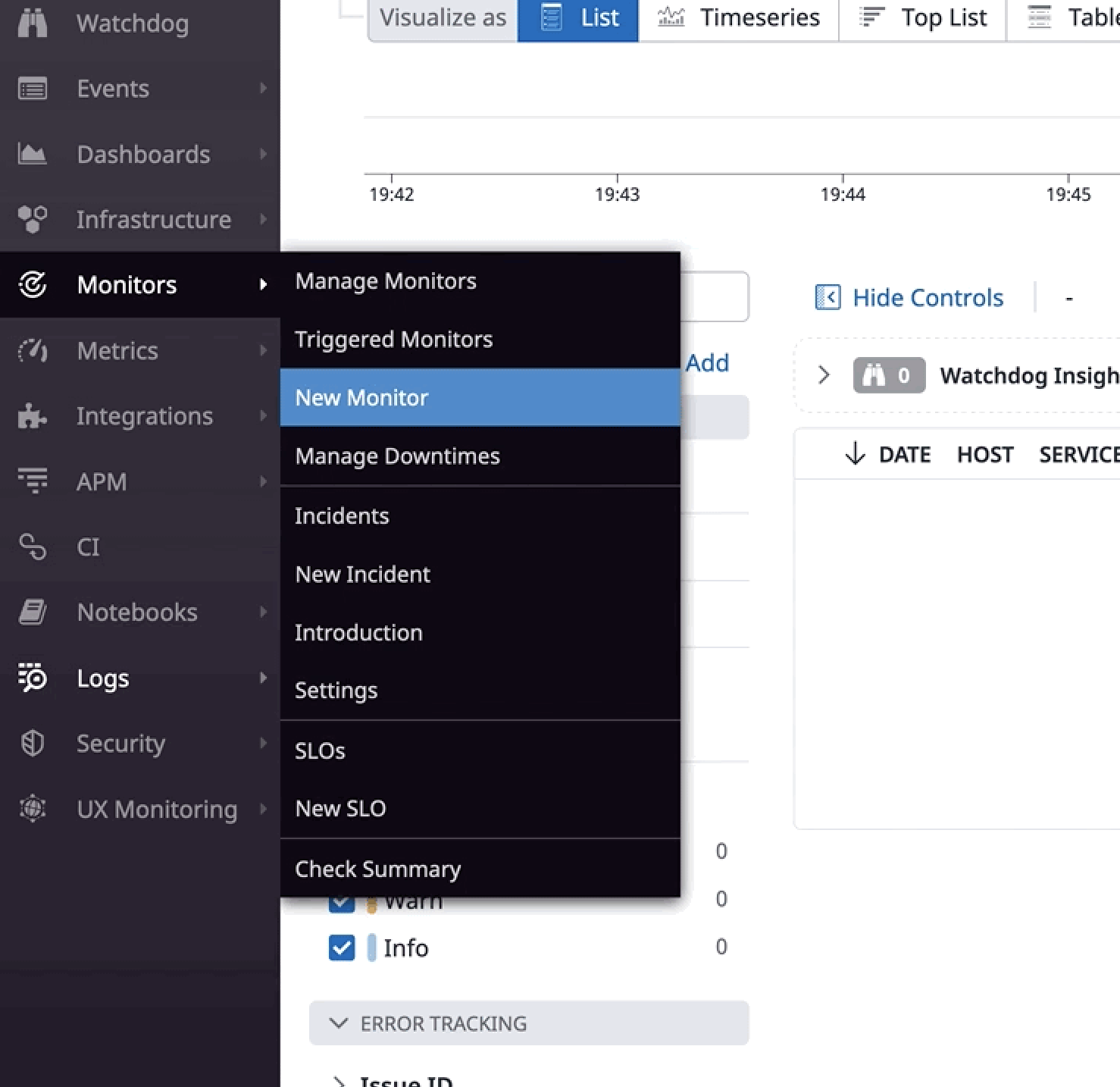Open the Infrastructure sidebar icon
The width and height of the screenshot is (1120, 1087).
click(x=32, y=220)
